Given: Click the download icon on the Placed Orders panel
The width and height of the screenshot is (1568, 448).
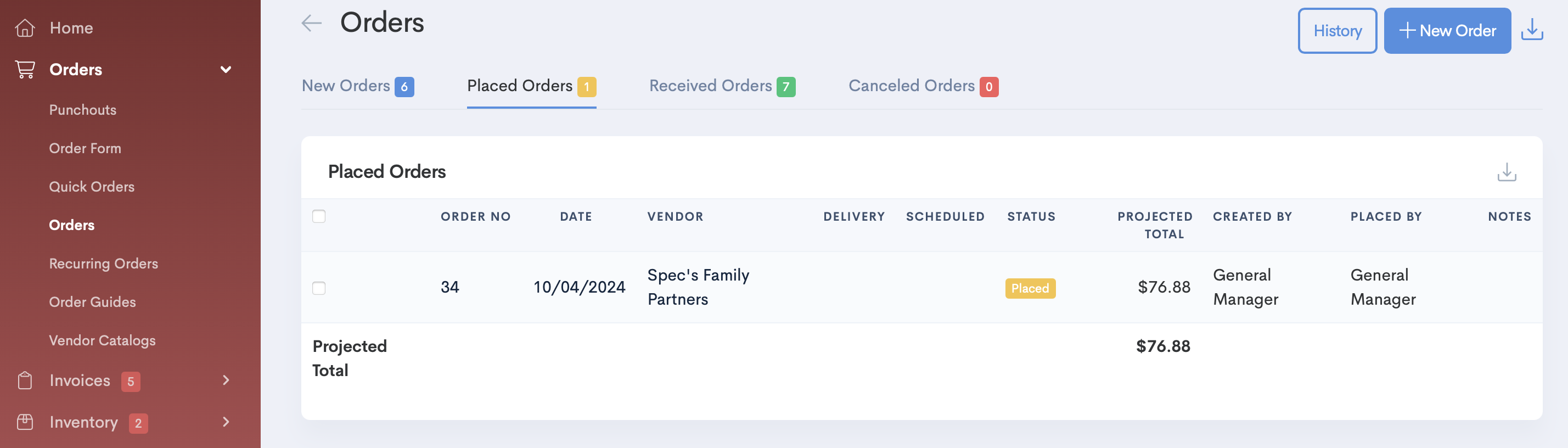Looking at the screenshot, I should point(1507,172).
